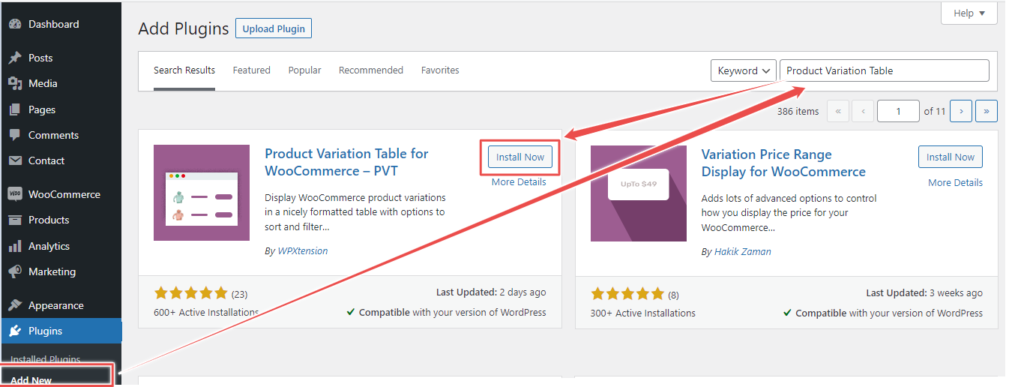
Task: Click Variation Price Range plugin thumbnail
Action: (639, 194)
